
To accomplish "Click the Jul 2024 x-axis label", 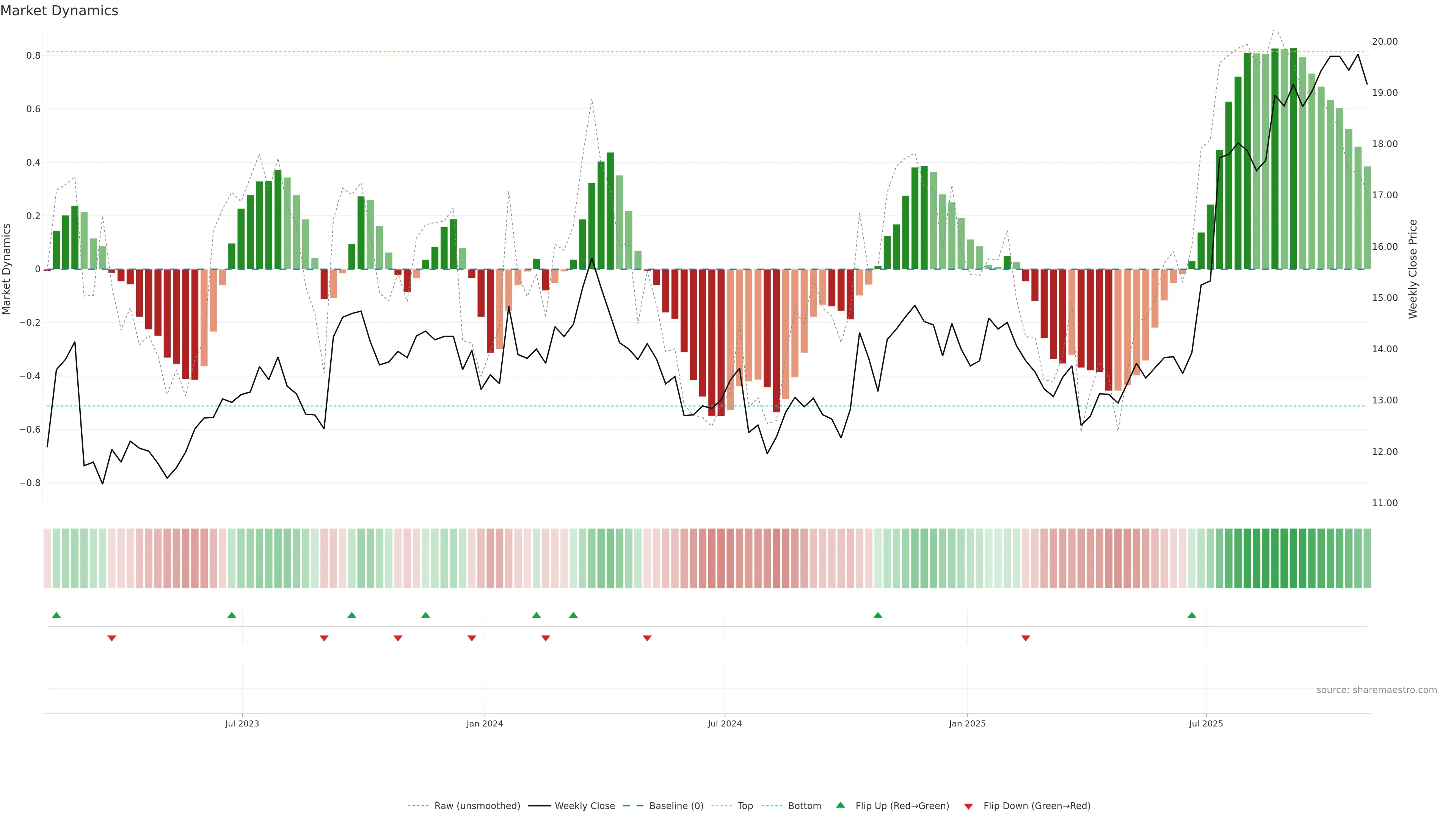I will pos(725,723).
